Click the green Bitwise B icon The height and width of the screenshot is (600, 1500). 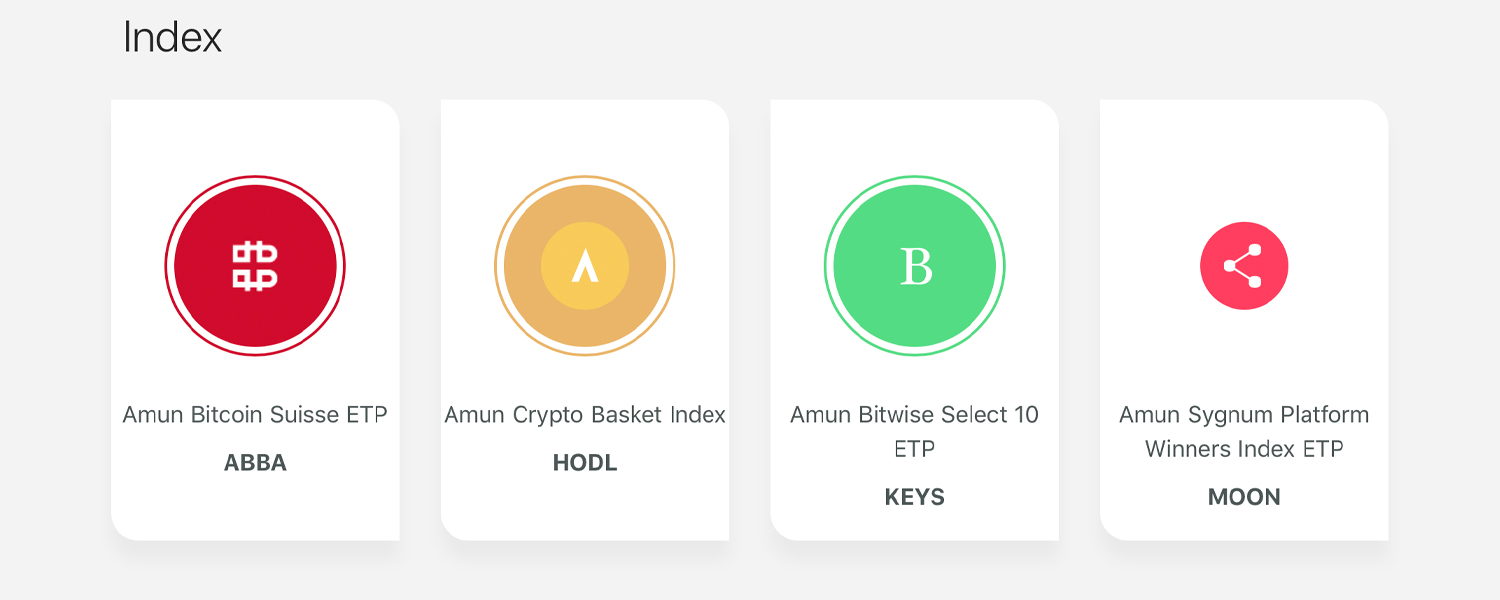[x=915, y=266]
